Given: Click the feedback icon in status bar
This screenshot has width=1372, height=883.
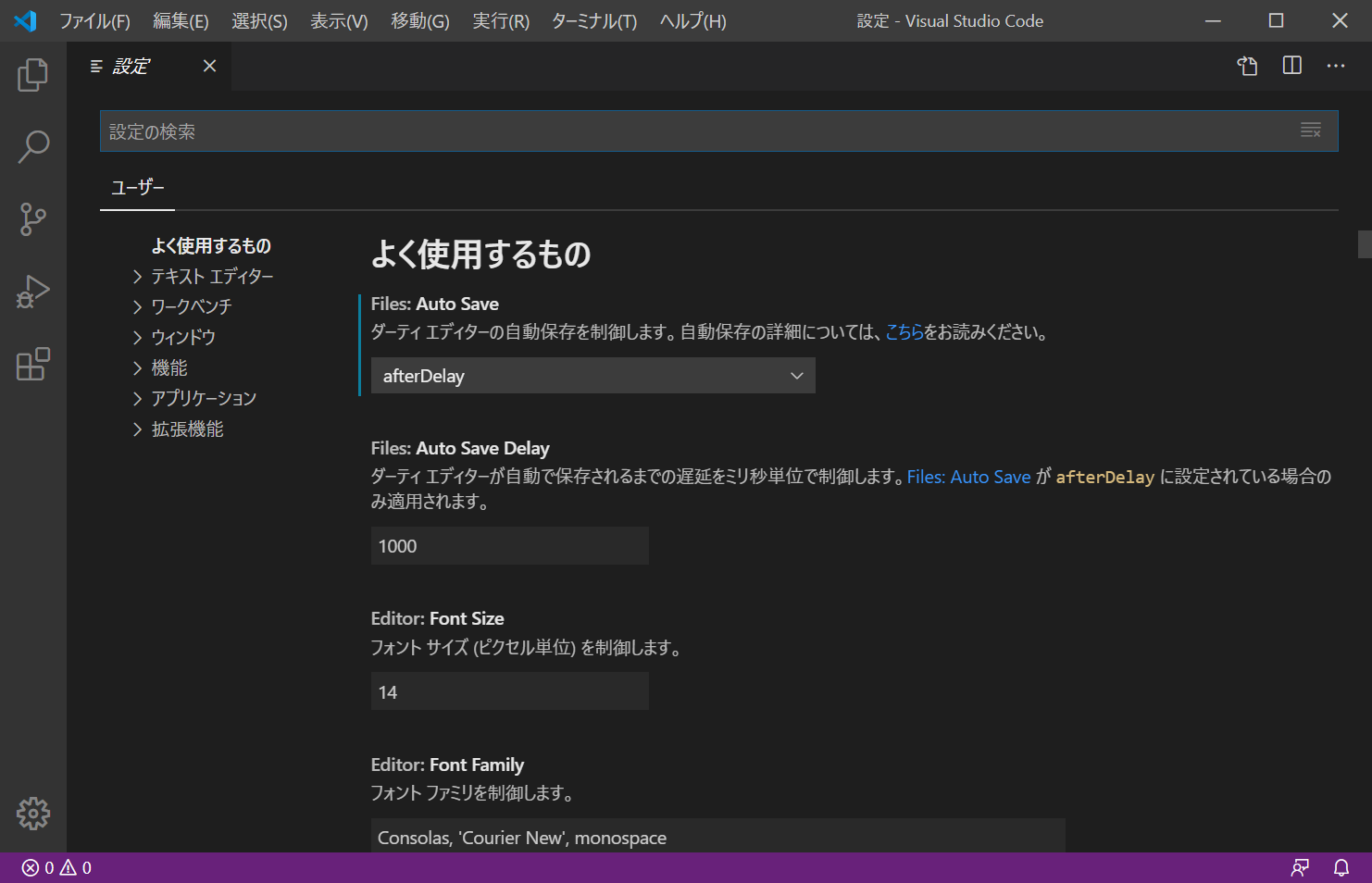Looking at the screenshot, I should click(1300, 868).
